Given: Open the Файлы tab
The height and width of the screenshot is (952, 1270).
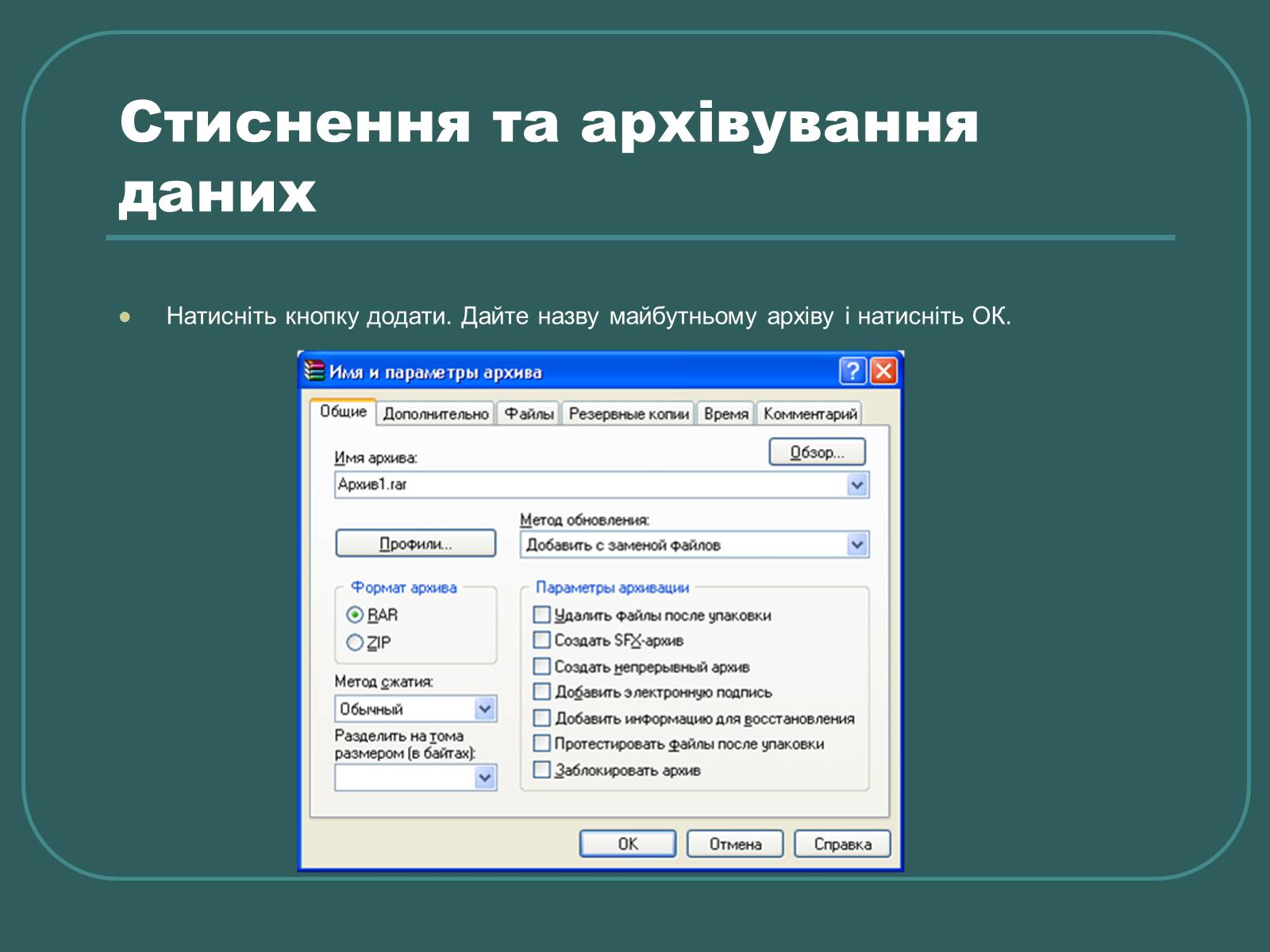Looking at the screenshot, I should click(529, 414).
